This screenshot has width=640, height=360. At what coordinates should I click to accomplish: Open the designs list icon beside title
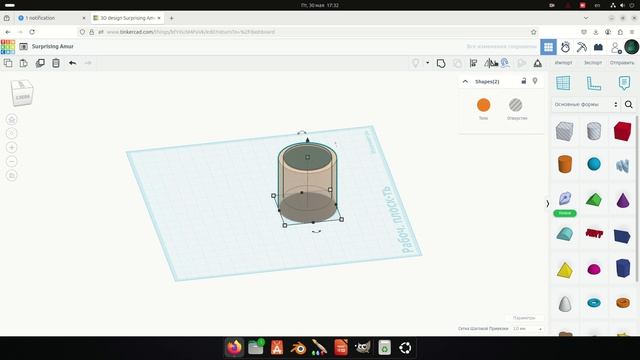(x=24, y=47)
